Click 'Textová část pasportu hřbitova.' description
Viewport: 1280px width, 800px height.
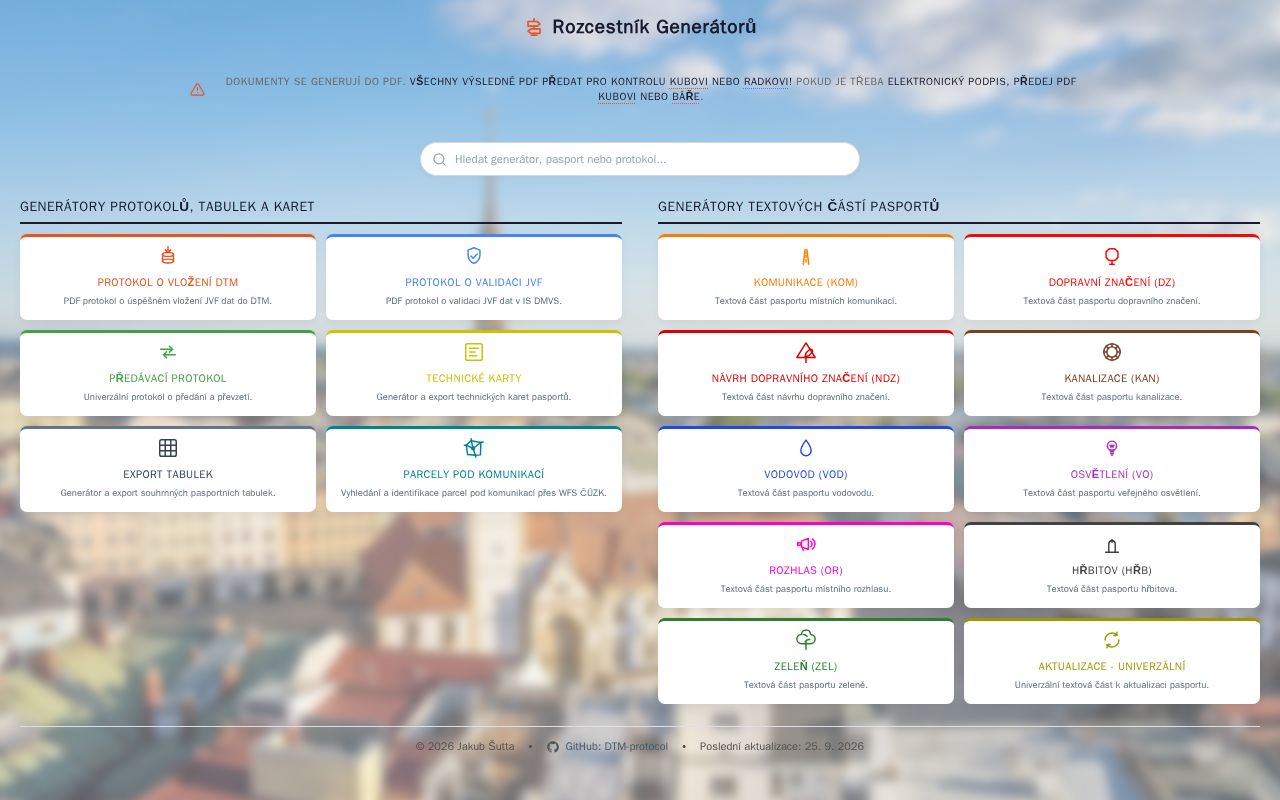(1112, 589)
